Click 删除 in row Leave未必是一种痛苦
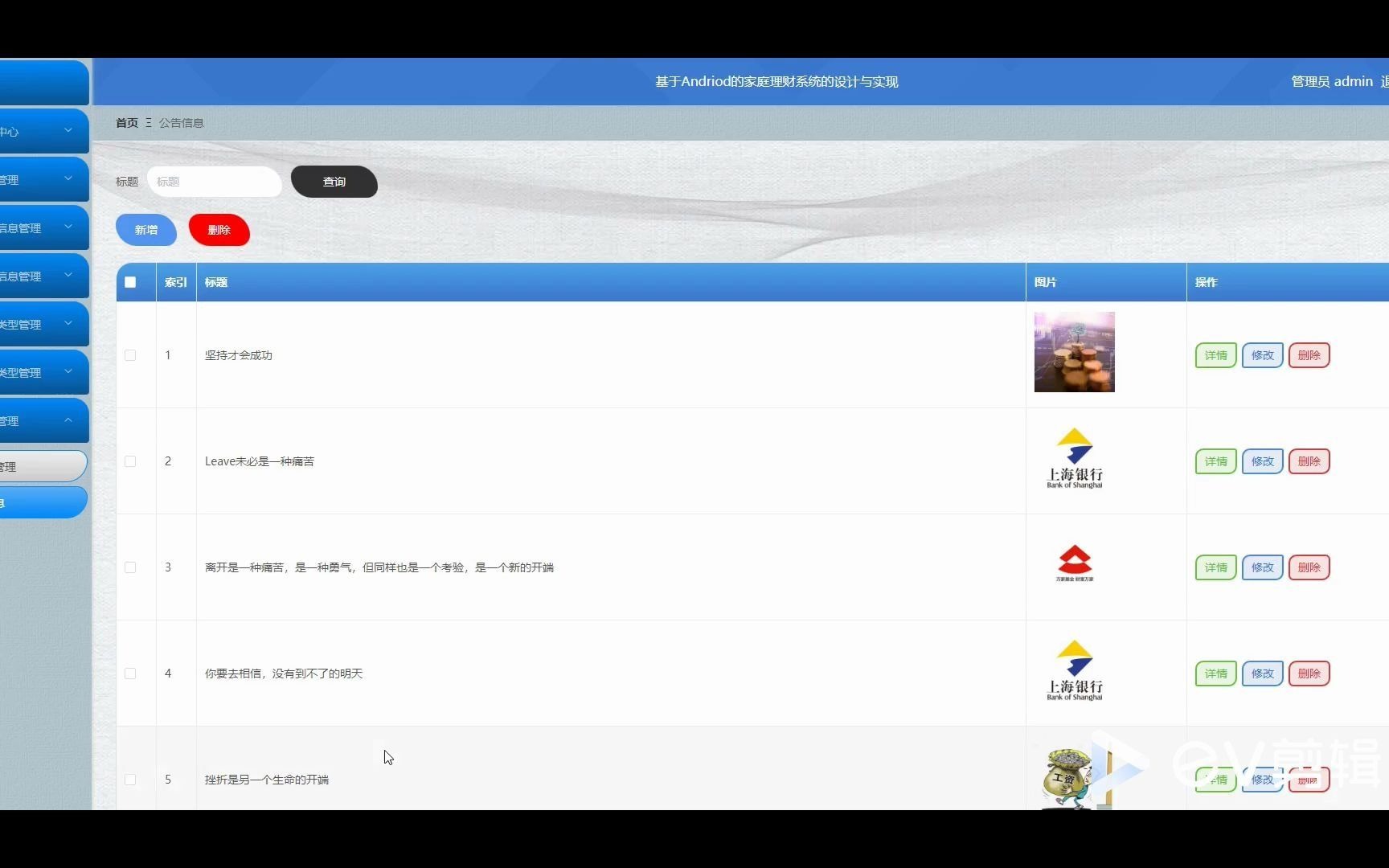The image size is (1389, 868). pos(1309,461)
